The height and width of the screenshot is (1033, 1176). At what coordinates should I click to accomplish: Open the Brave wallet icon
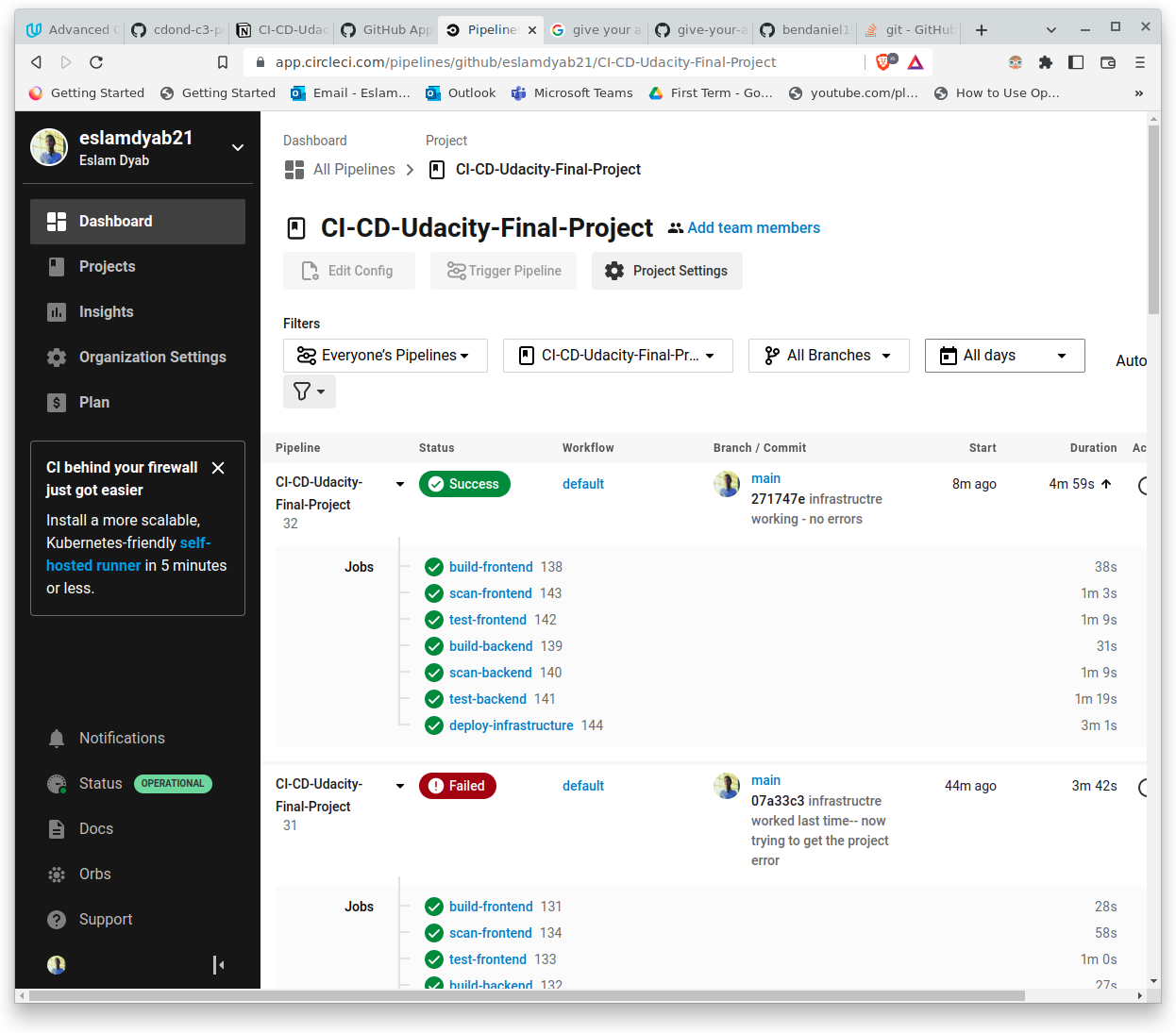pyautogui.click(x=1108, y=62)
